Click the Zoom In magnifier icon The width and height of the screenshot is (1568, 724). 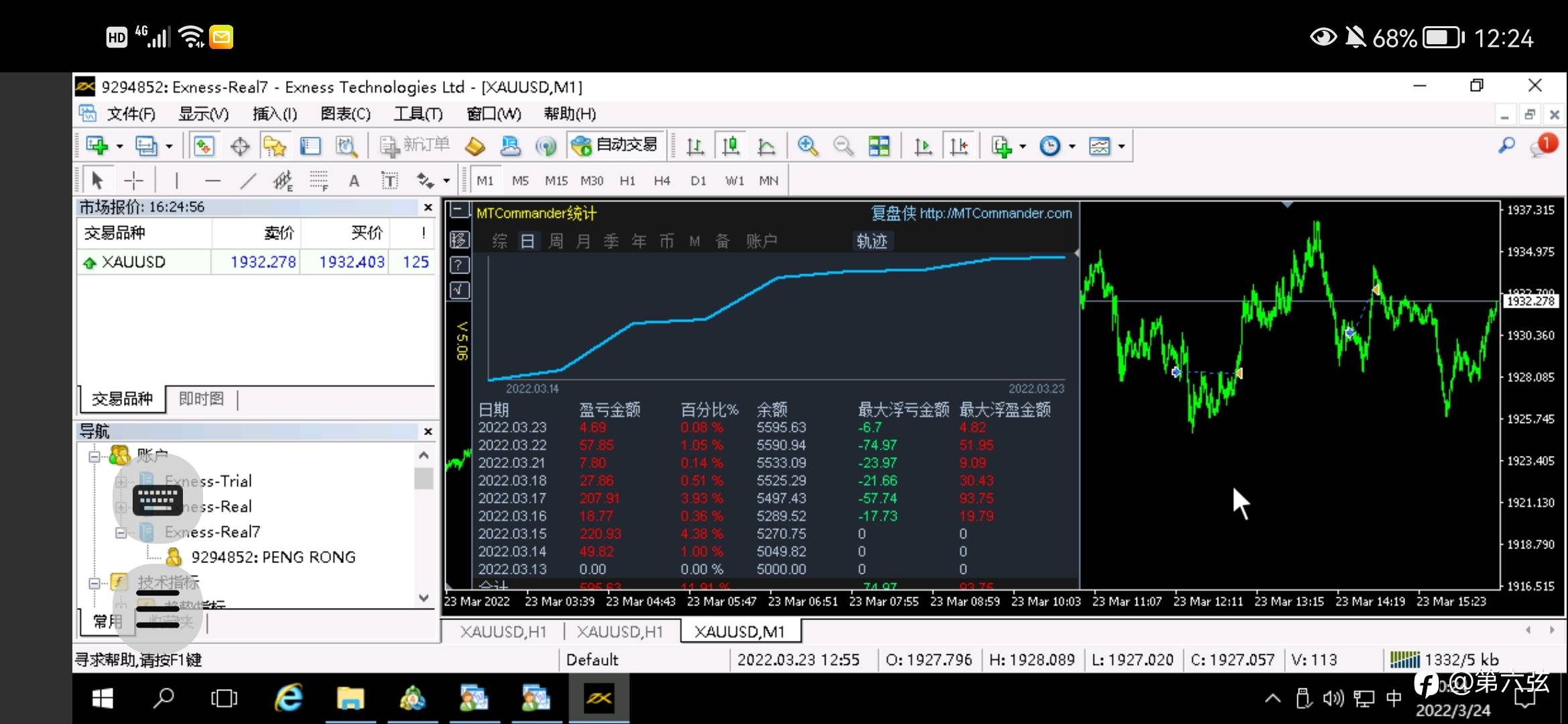807,145
